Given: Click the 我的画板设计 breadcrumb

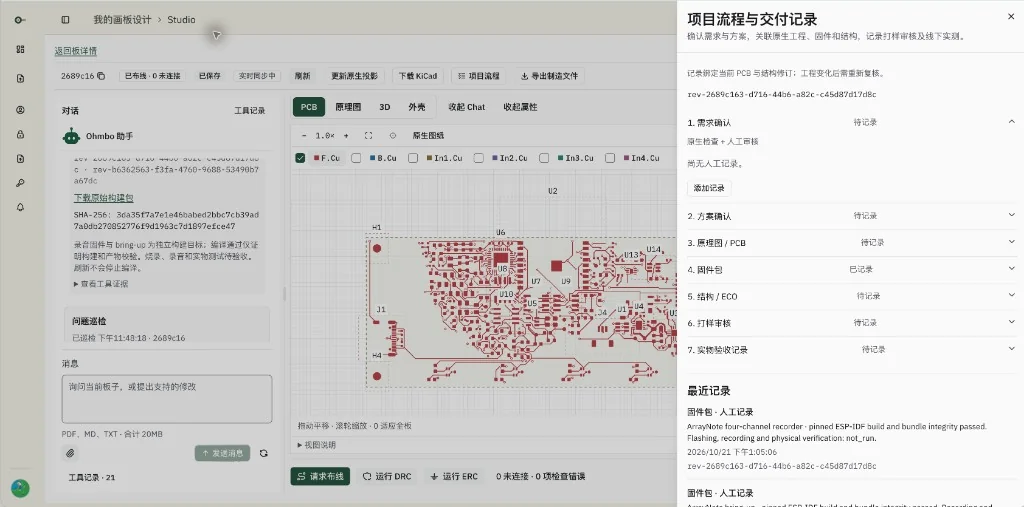Looking at the screenshot, I should tap(121, 20).
